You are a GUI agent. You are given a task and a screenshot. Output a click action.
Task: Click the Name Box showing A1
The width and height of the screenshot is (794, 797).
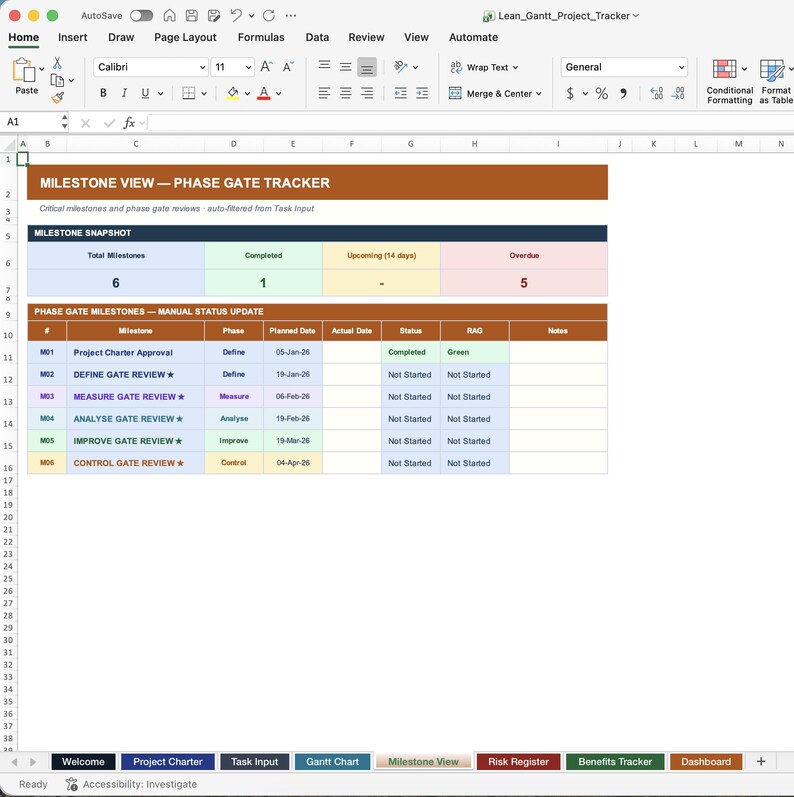30,122
